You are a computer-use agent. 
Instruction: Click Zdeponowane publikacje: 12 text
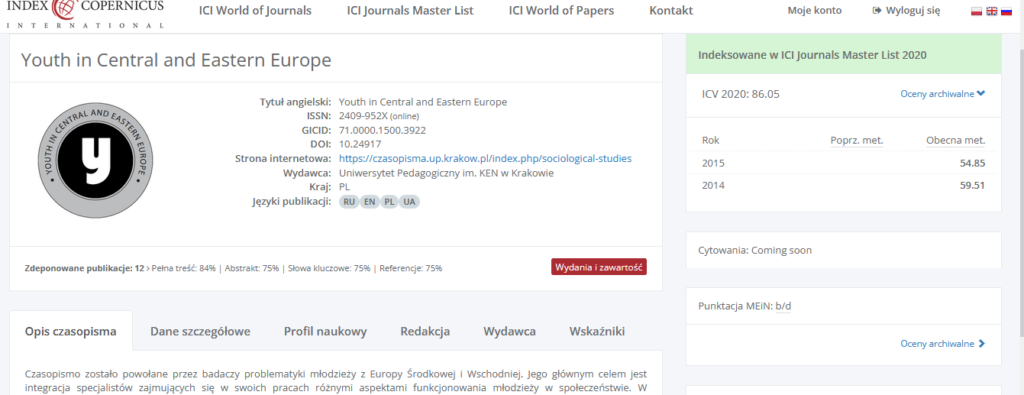pos(84,268)
